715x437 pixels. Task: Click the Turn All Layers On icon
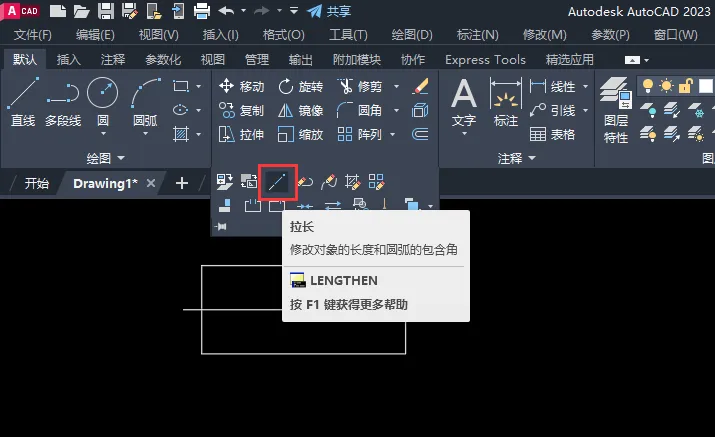click(648, 134)
